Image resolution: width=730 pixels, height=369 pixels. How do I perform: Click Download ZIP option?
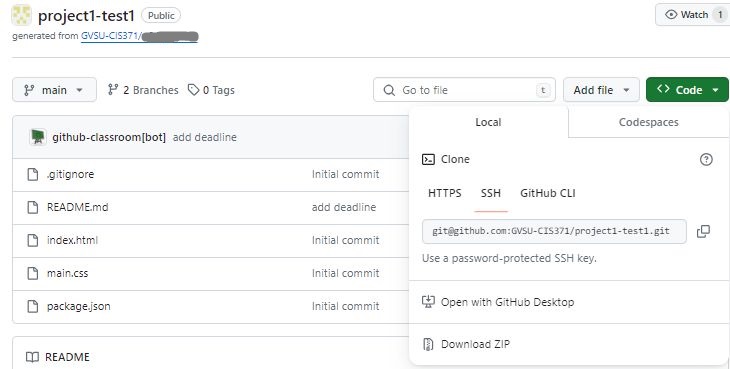pos(475,344)
